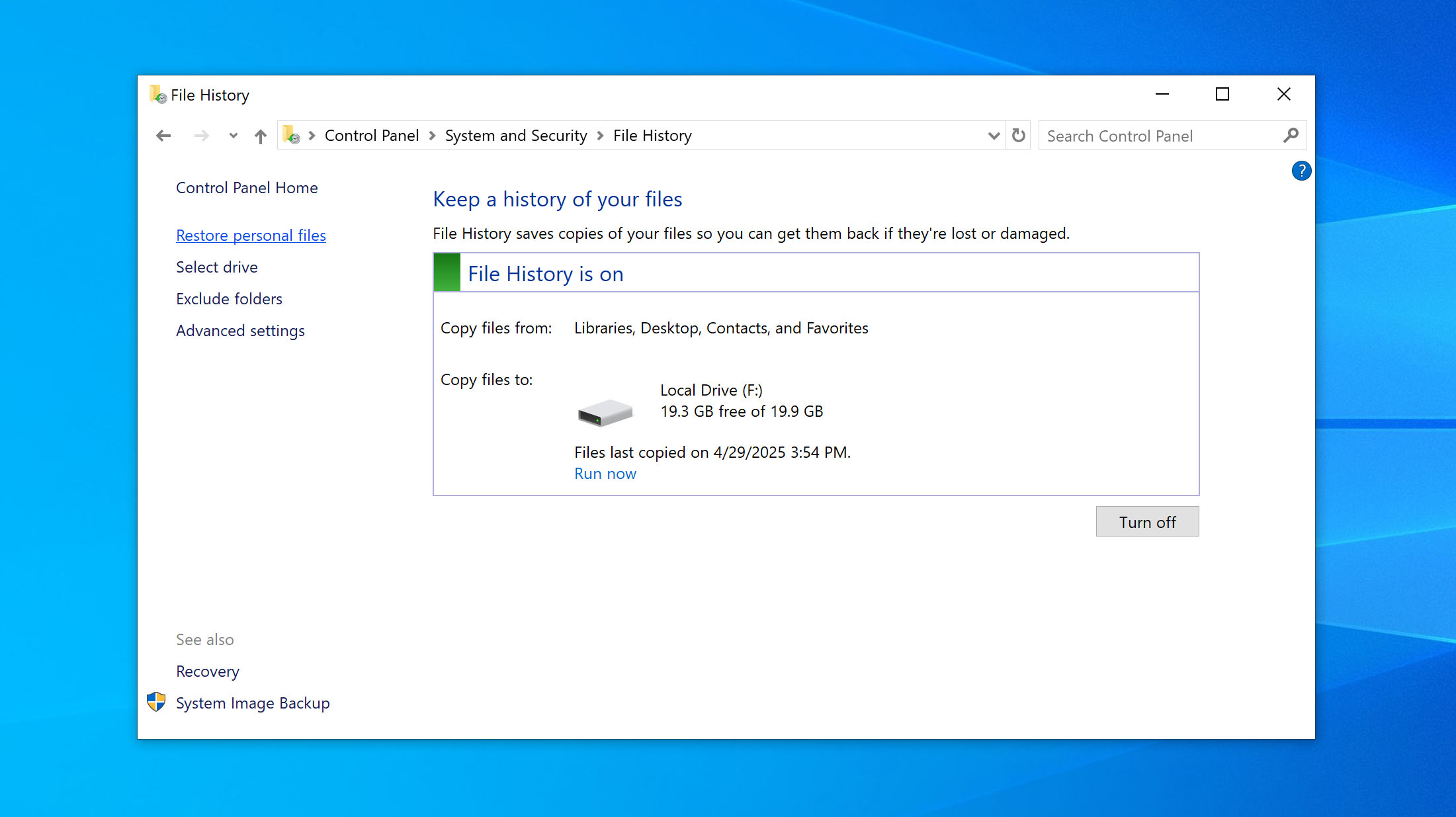1456x817 pixels.
Task: Open help with the question mark icon
Action: 1301,171
